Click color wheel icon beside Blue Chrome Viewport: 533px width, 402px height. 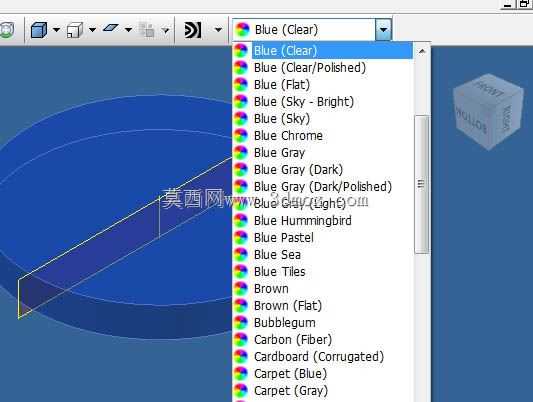click(241, 136)
